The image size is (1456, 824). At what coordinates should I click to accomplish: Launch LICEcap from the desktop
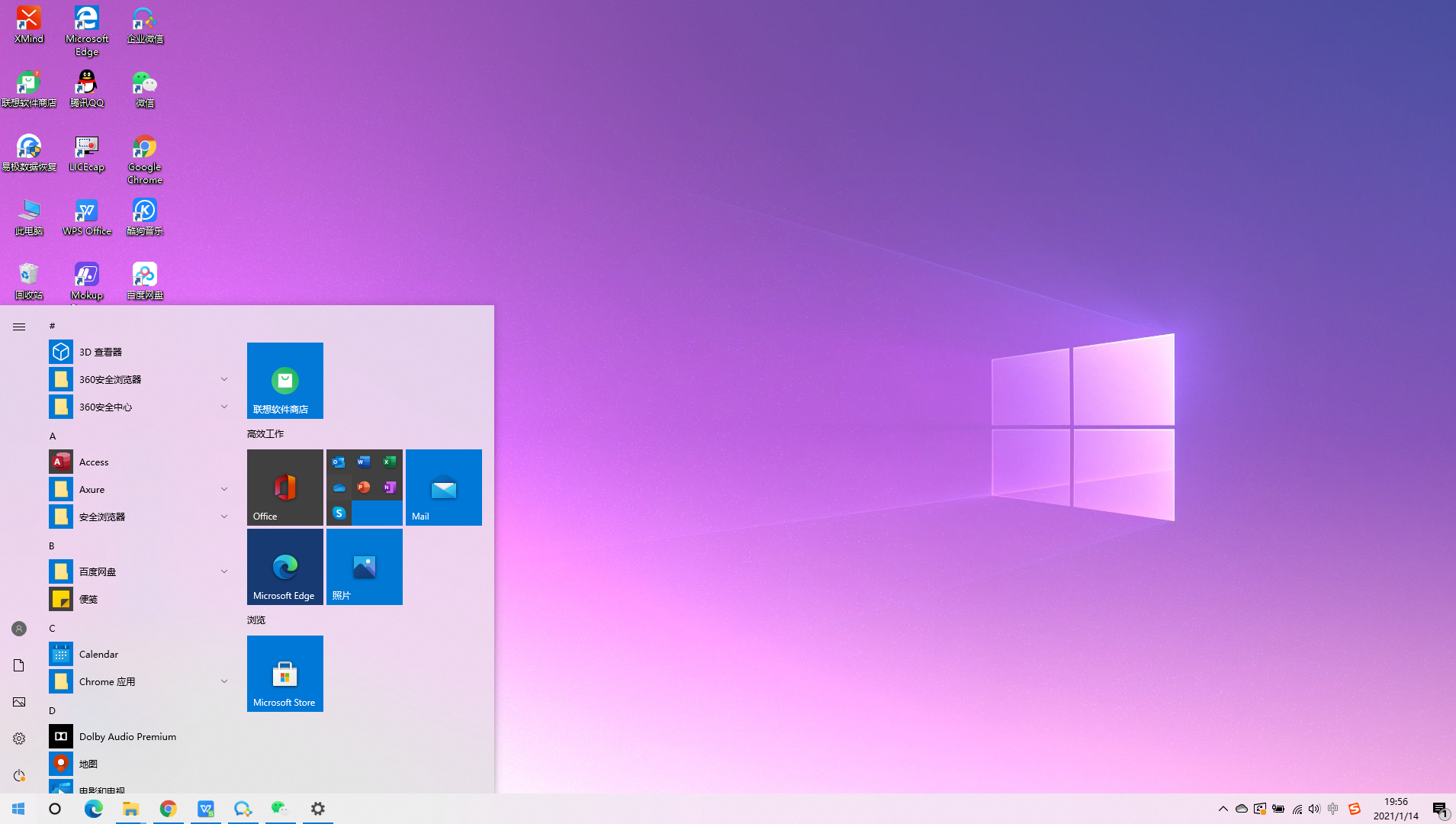[87, 153]
